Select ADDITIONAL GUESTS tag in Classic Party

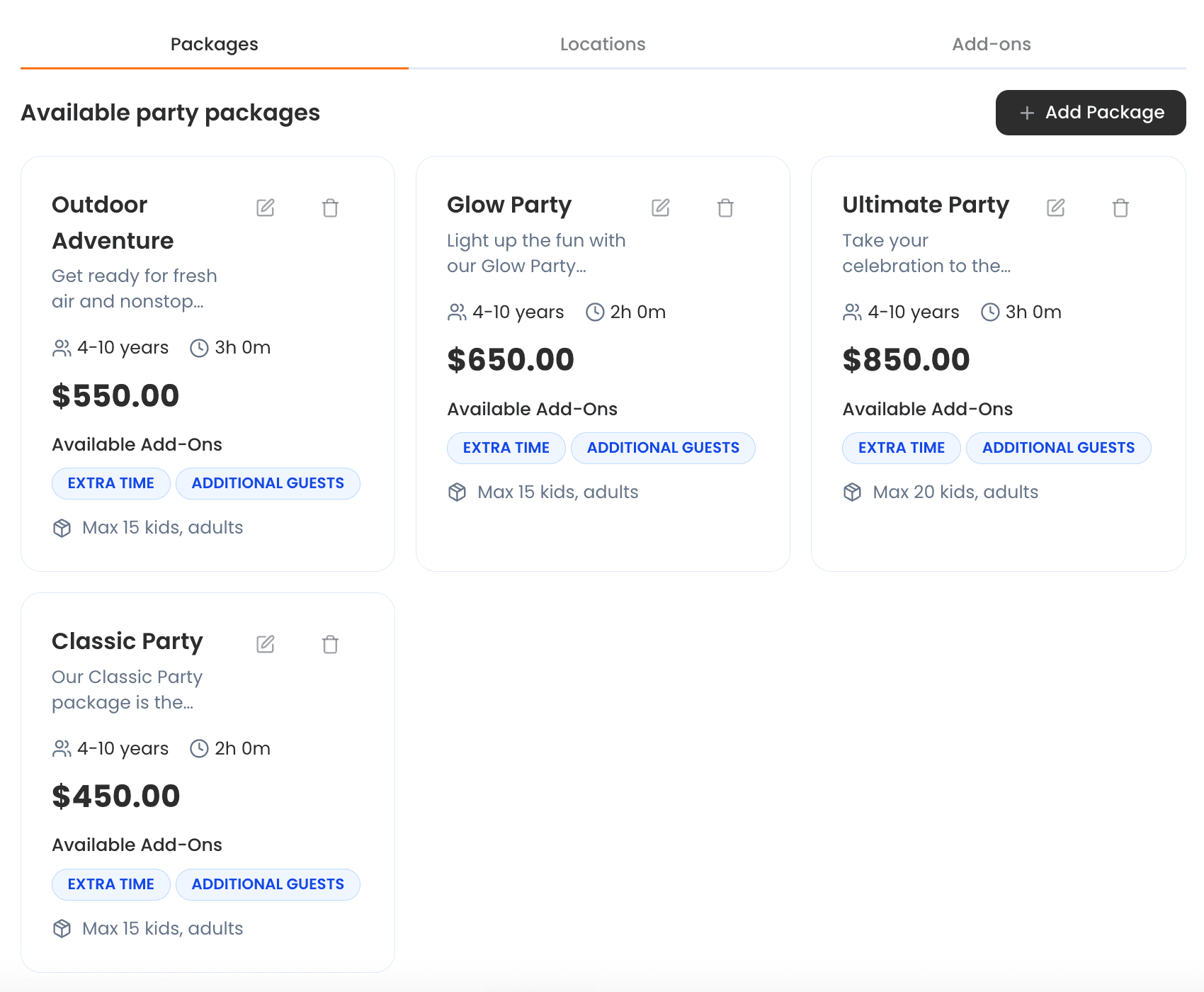[268, 884]
